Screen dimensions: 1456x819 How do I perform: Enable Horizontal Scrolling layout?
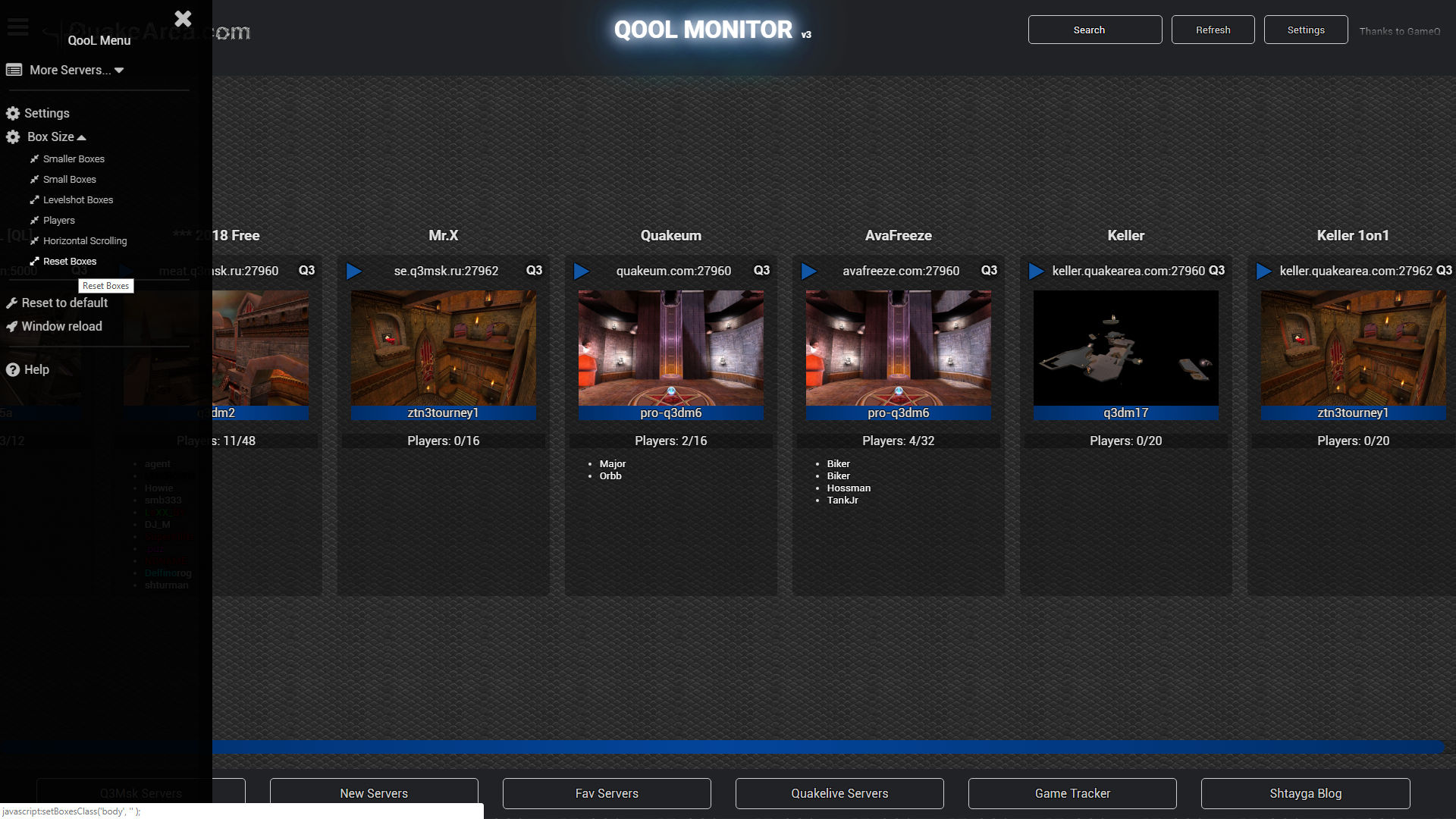pyautogui.click(x=85, y=240)
